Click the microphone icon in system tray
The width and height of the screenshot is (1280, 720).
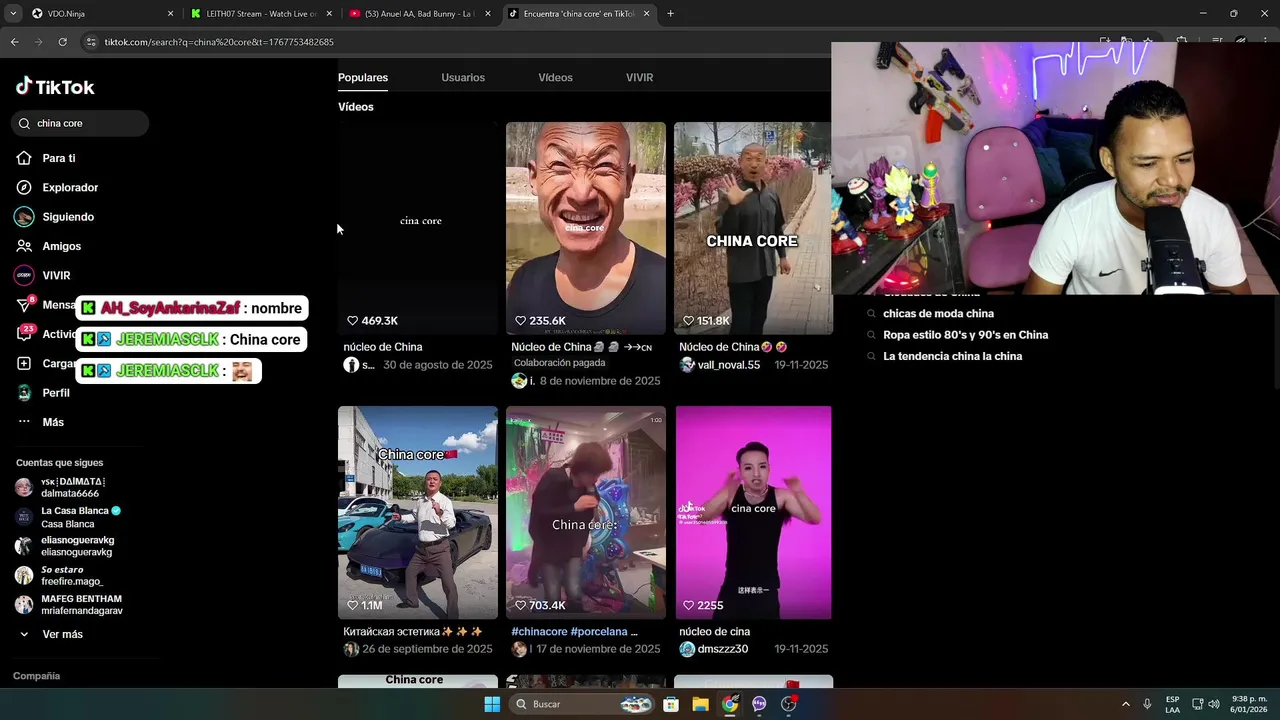tap(1147, 704)
